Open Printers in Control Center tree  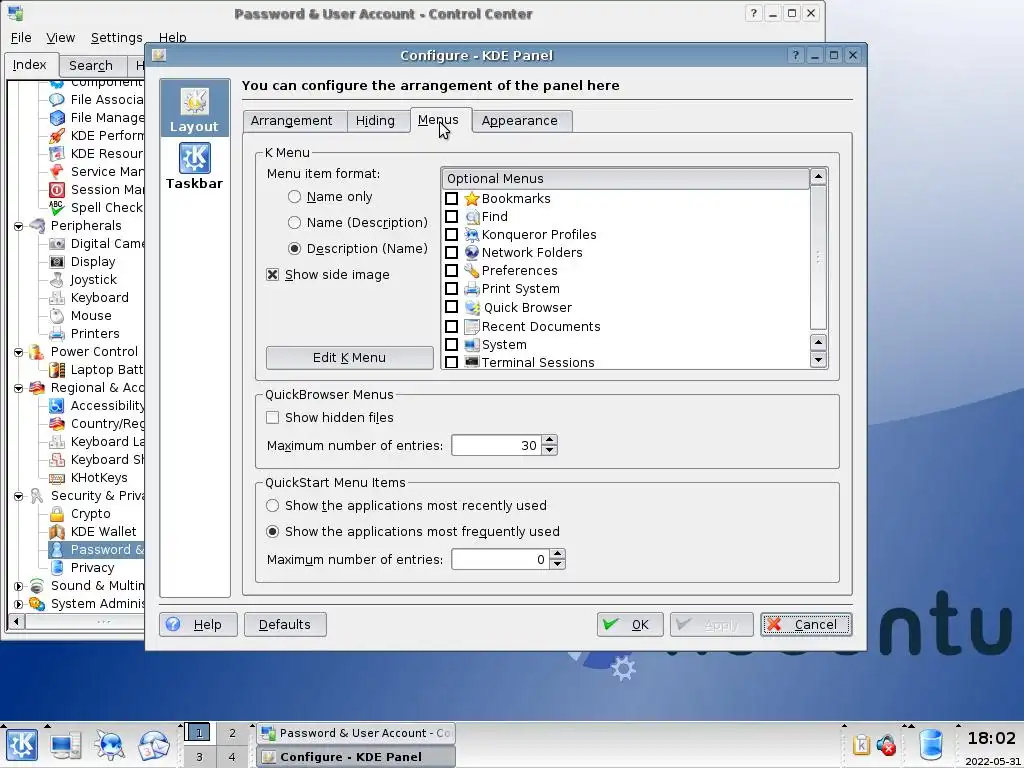point(95,334)
